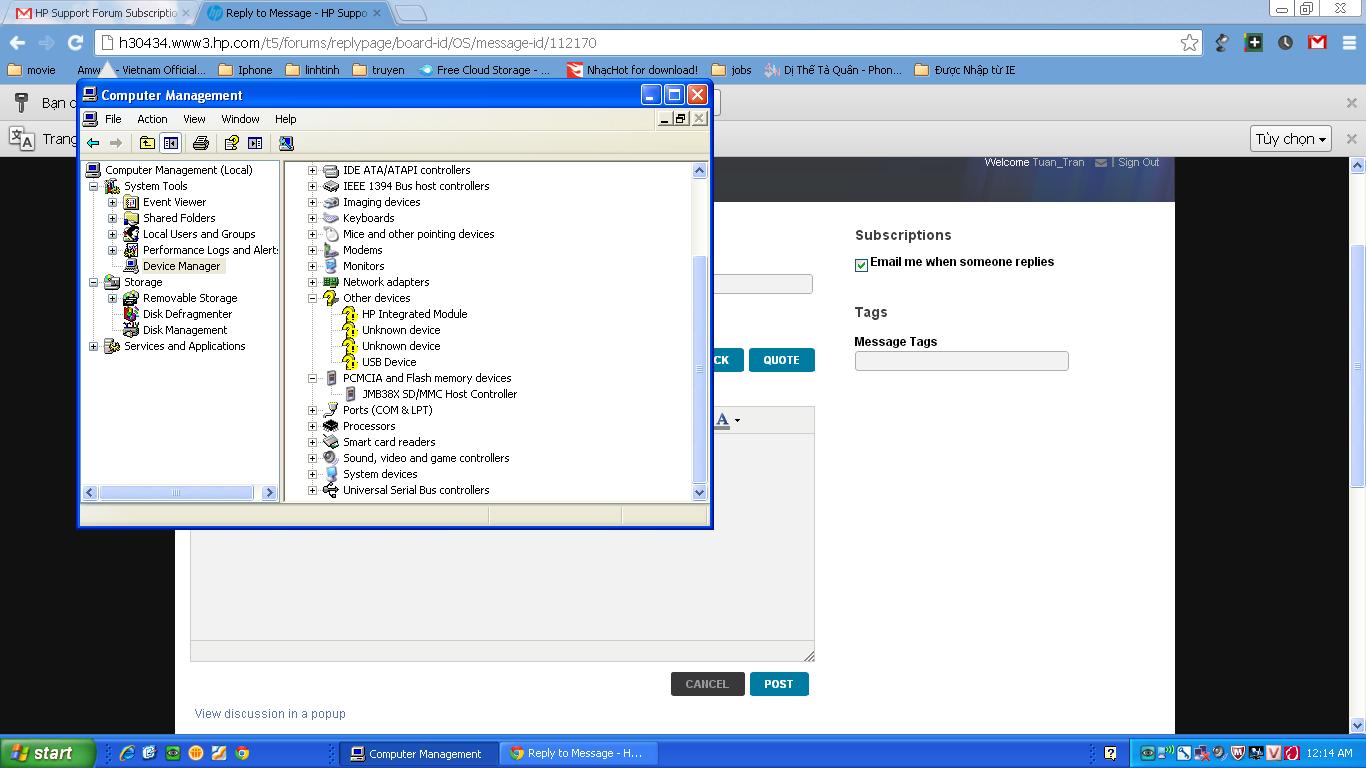Click the Chrome back navigation arrow
Image resolution: width=1366 pixels, height=768 pixels.
pyautogui.click(x=17, y=42)
